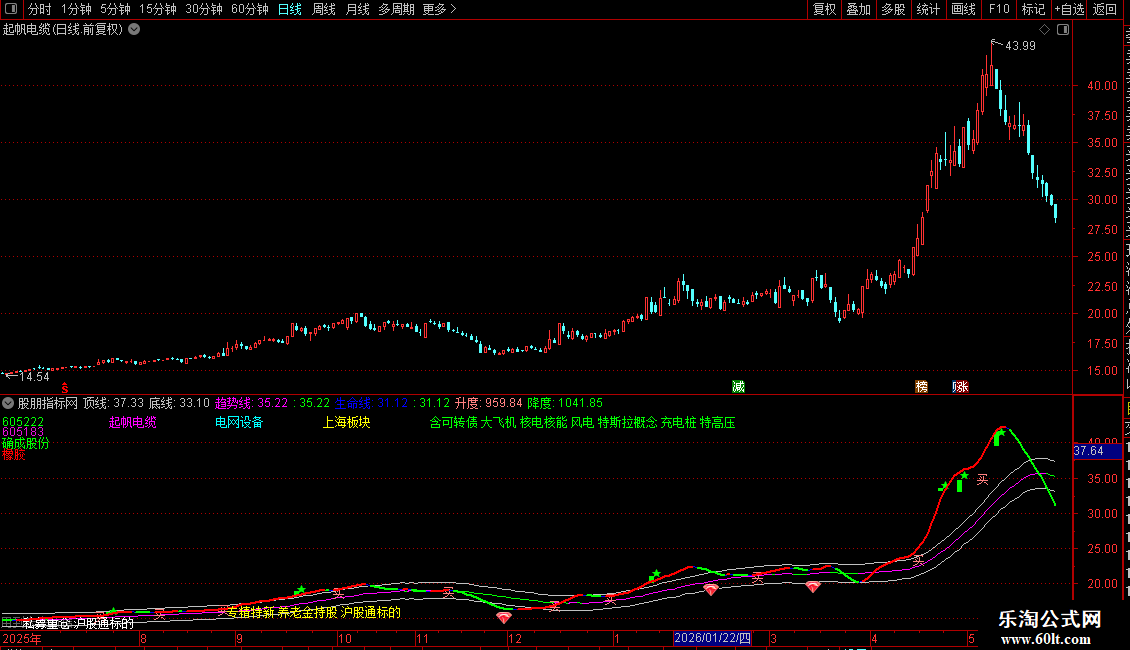Switch to the 月线 chart
1130x650 pixels.
[x=357, y=9]
